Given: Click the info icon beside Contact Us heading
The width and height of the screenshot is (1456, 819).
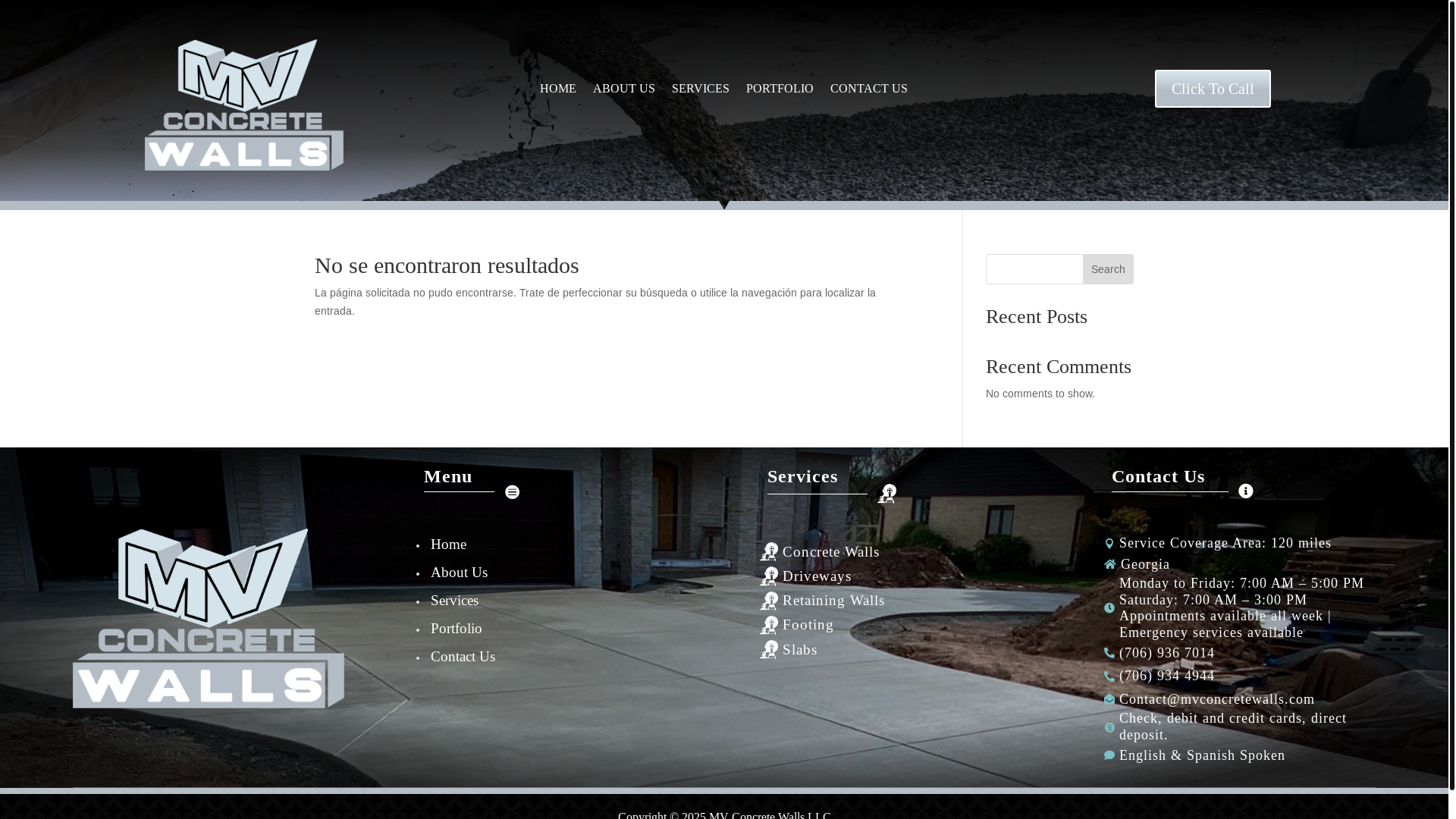Looking at the screenshot, I should 1246,491.
